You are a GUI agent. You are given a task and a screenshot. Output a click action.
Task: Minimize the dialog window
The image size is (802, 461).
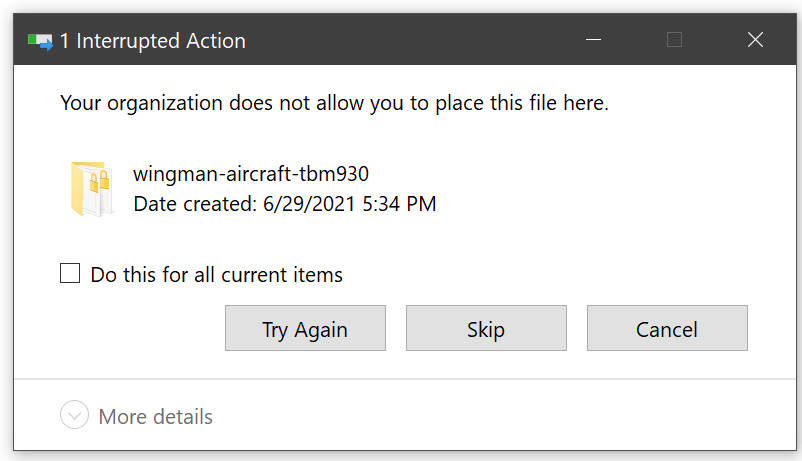[594, 41]
